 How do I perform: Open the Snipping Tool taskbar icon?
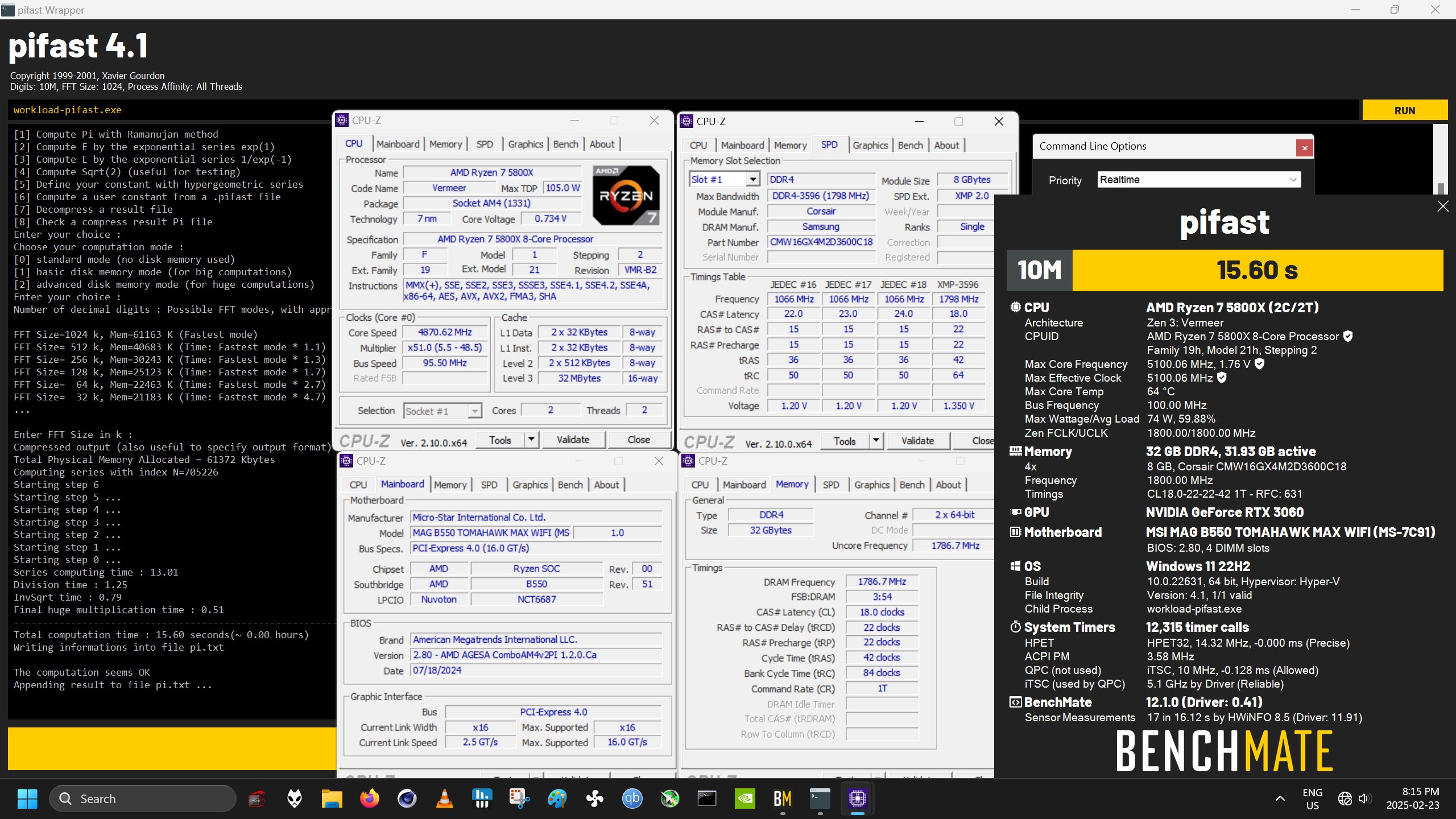point(519,799)
